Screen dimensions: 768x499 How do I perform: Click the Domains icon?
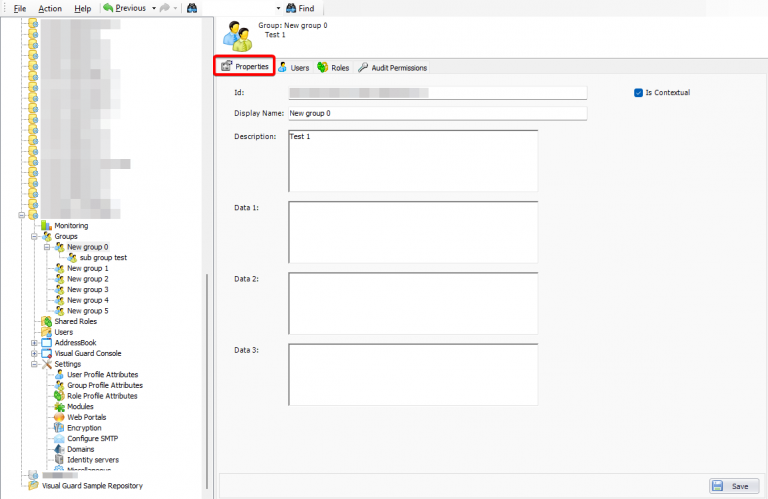[x=59, y=449]
